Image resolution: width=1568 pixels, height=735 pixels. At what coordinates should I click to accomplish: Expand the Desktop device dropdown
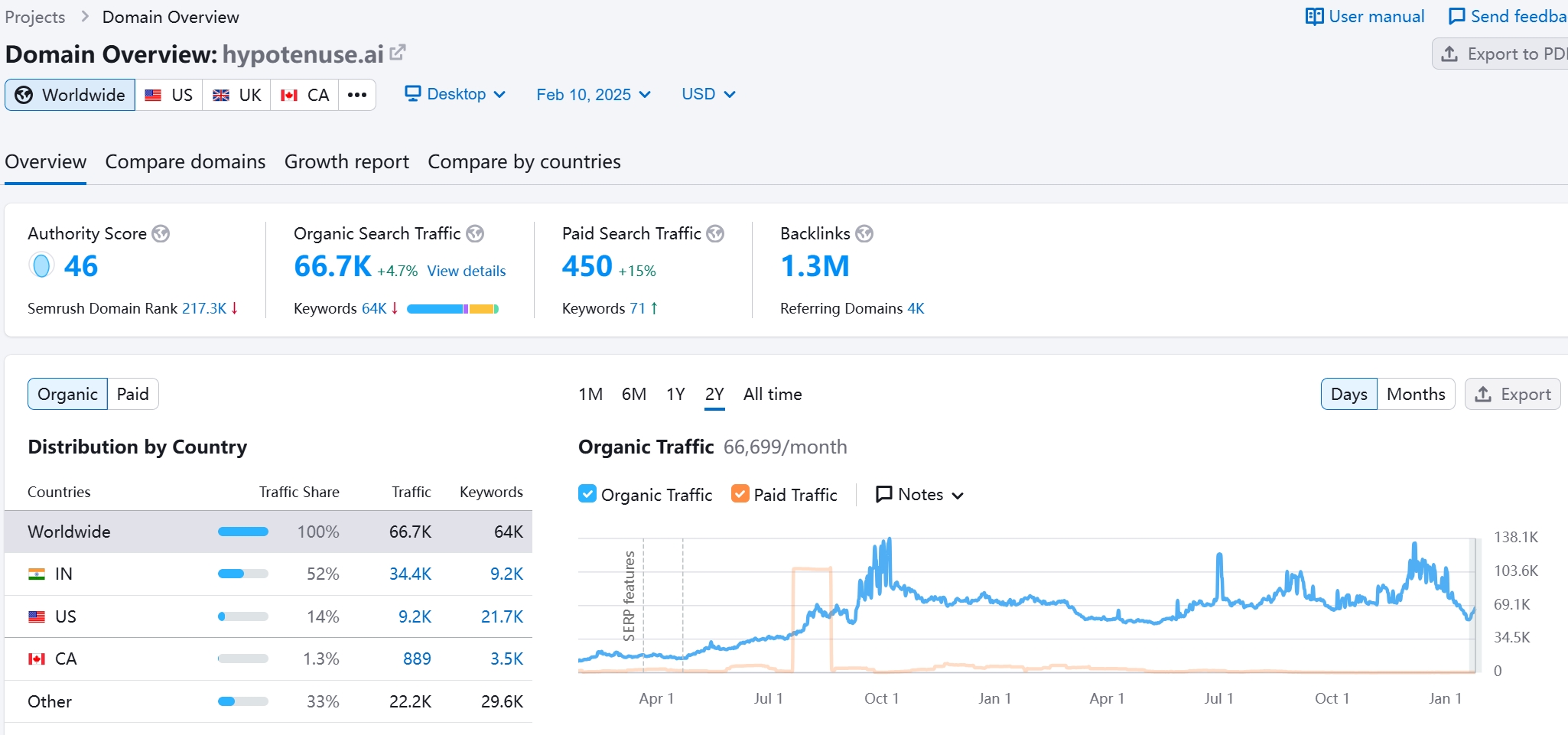[455, 94]
